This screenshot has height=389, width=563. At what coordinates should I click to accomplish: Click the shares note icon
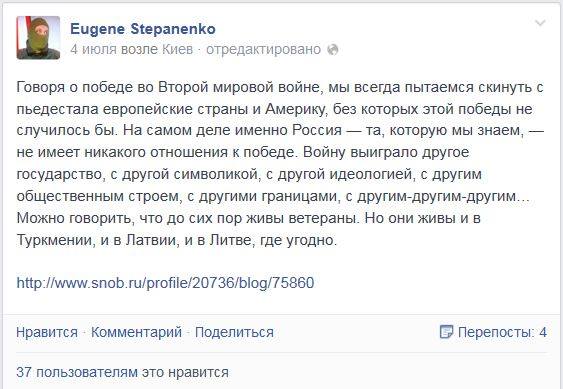tap(446, 332)
